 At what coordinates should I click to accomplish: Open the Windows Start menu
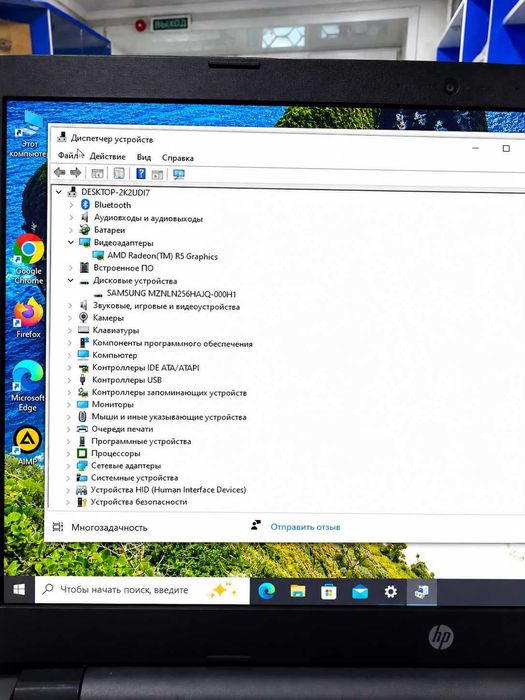point(19,590)
